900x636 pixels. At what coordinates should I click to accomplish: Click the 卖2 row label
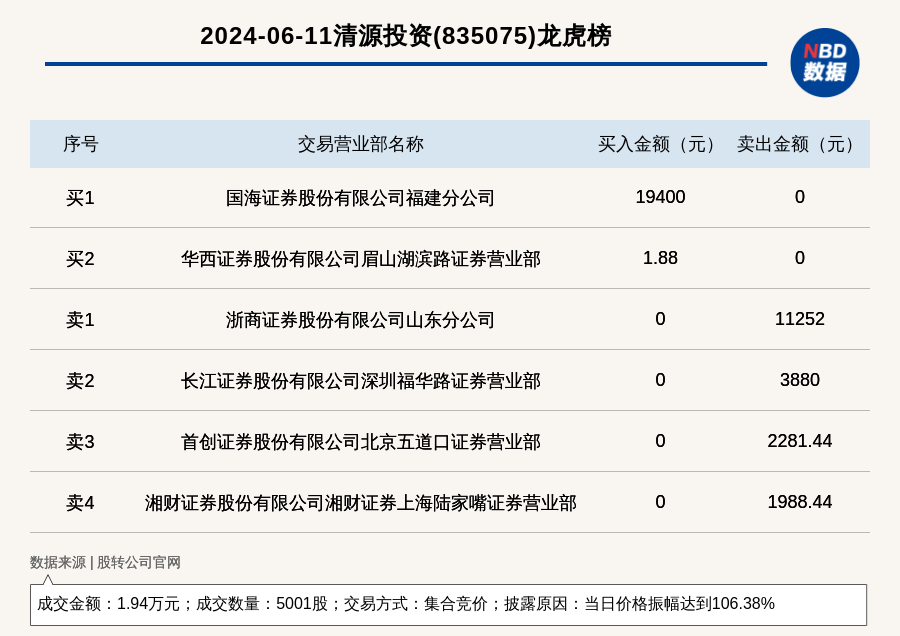pos(80,381)
